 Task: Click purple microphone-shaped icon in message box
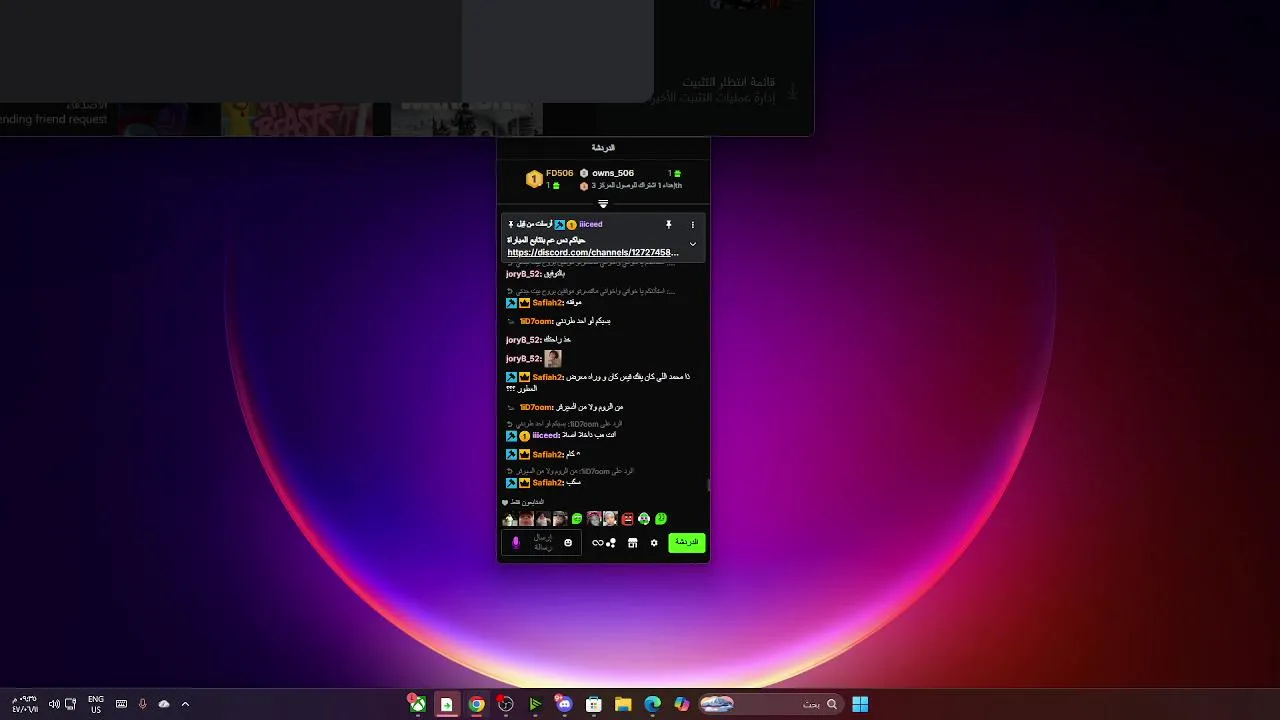(x=516, y=543)
